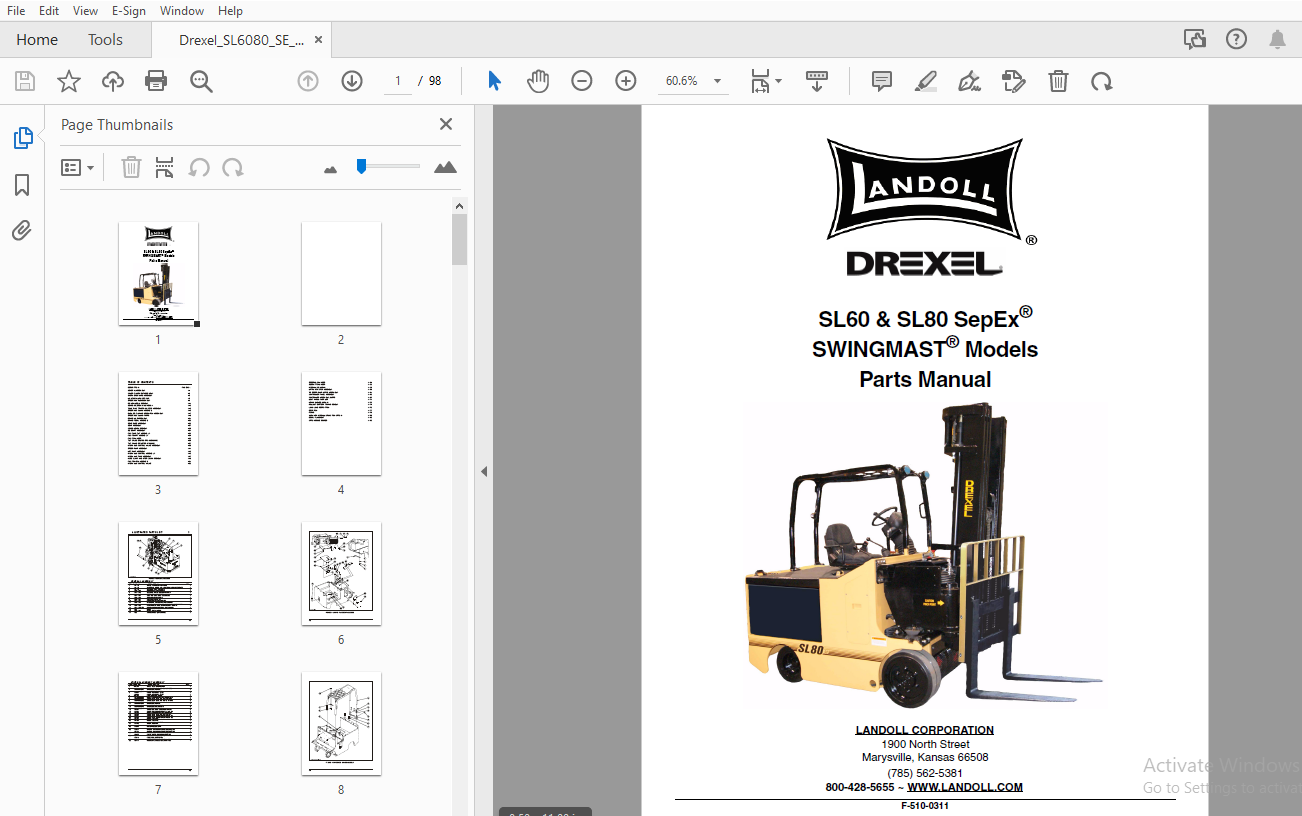Enlarge thumbnail size large mountain icon
Image resolution: width=1302 pixels, height=816 pixels.
[x=446, y=167]
